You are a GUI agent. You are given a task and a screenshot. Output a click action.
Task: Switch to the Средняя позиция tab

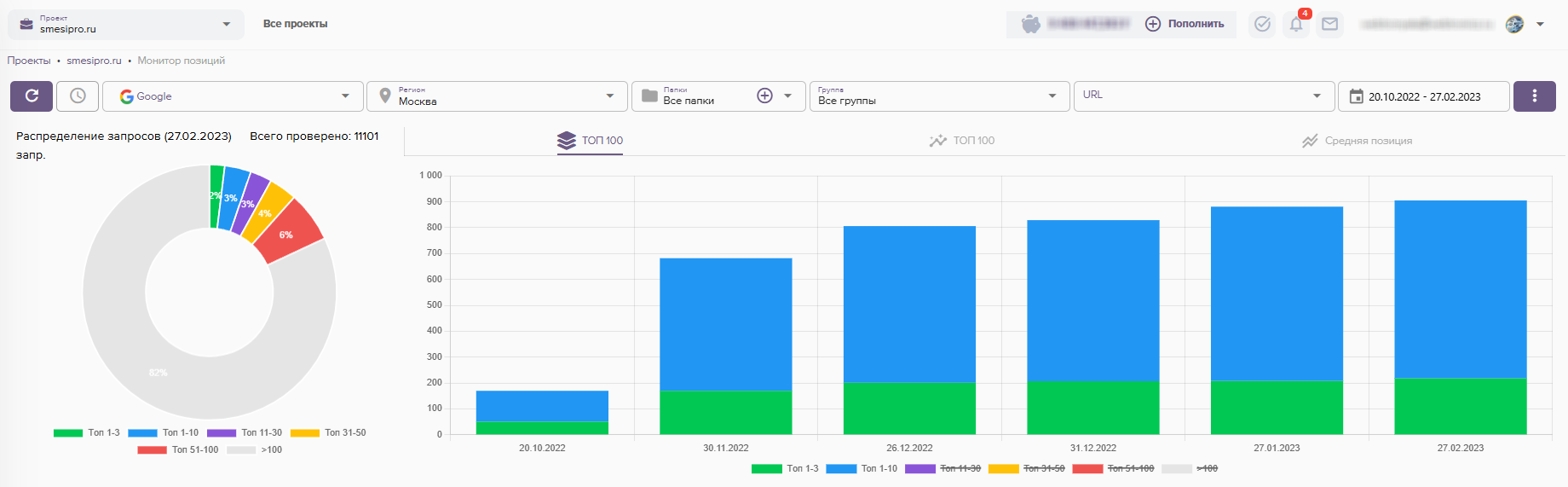pos(1357,141)
